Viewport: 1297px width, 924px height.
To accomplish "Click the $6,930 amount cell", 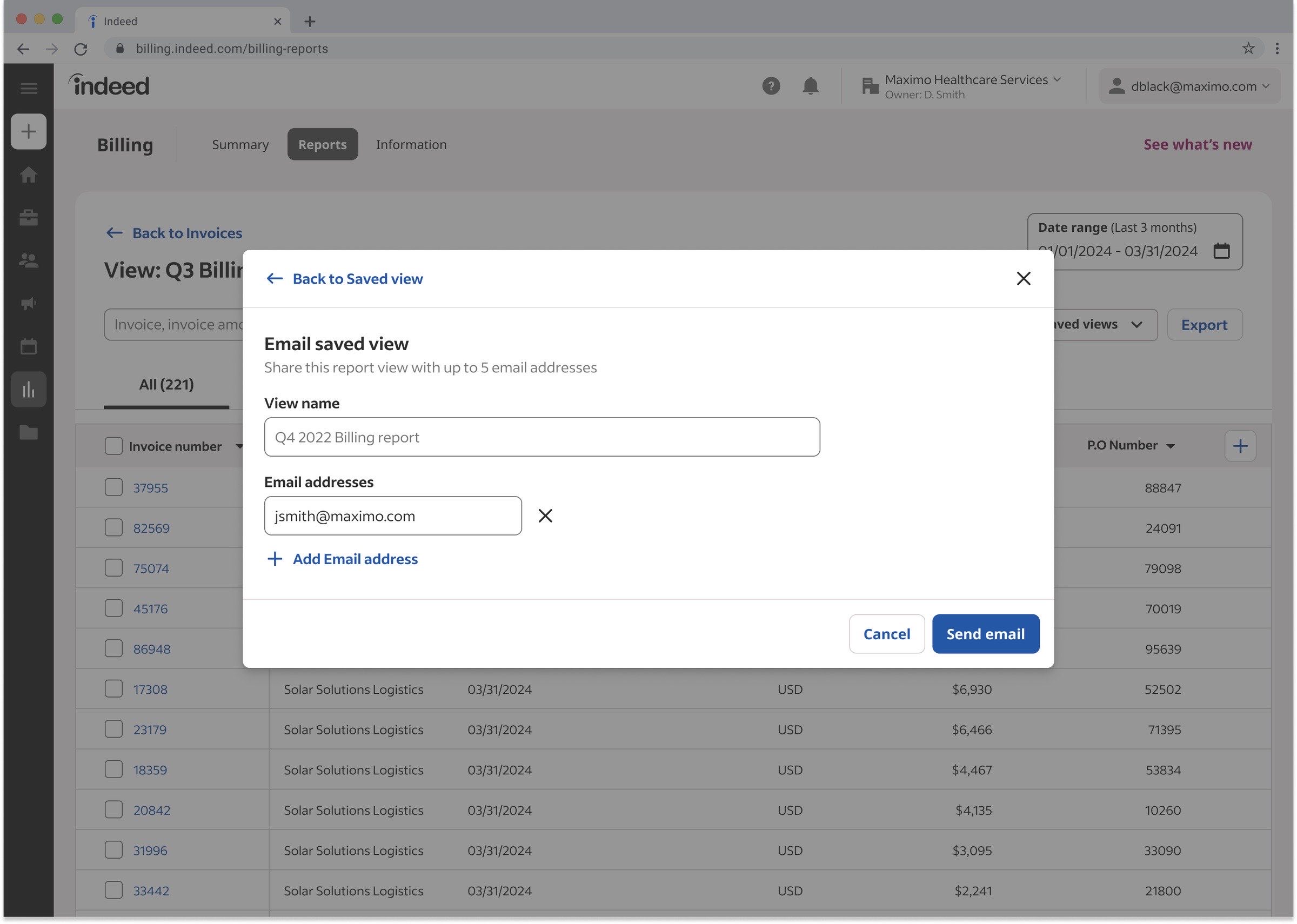I will pyautogui.click(x=972, y=689).
